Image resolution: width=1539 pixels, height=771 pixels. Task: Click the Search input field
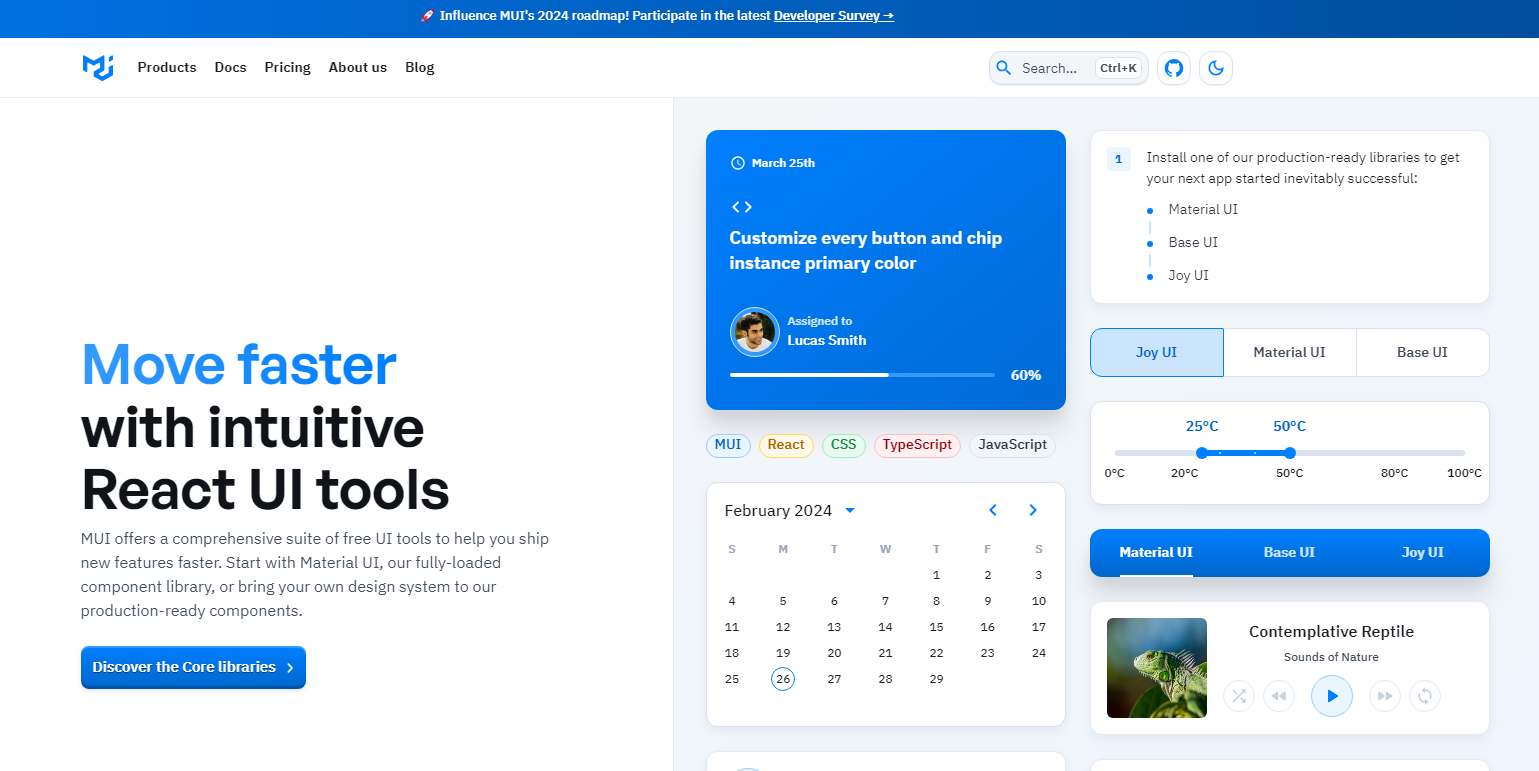click(x=1069, y=68)
